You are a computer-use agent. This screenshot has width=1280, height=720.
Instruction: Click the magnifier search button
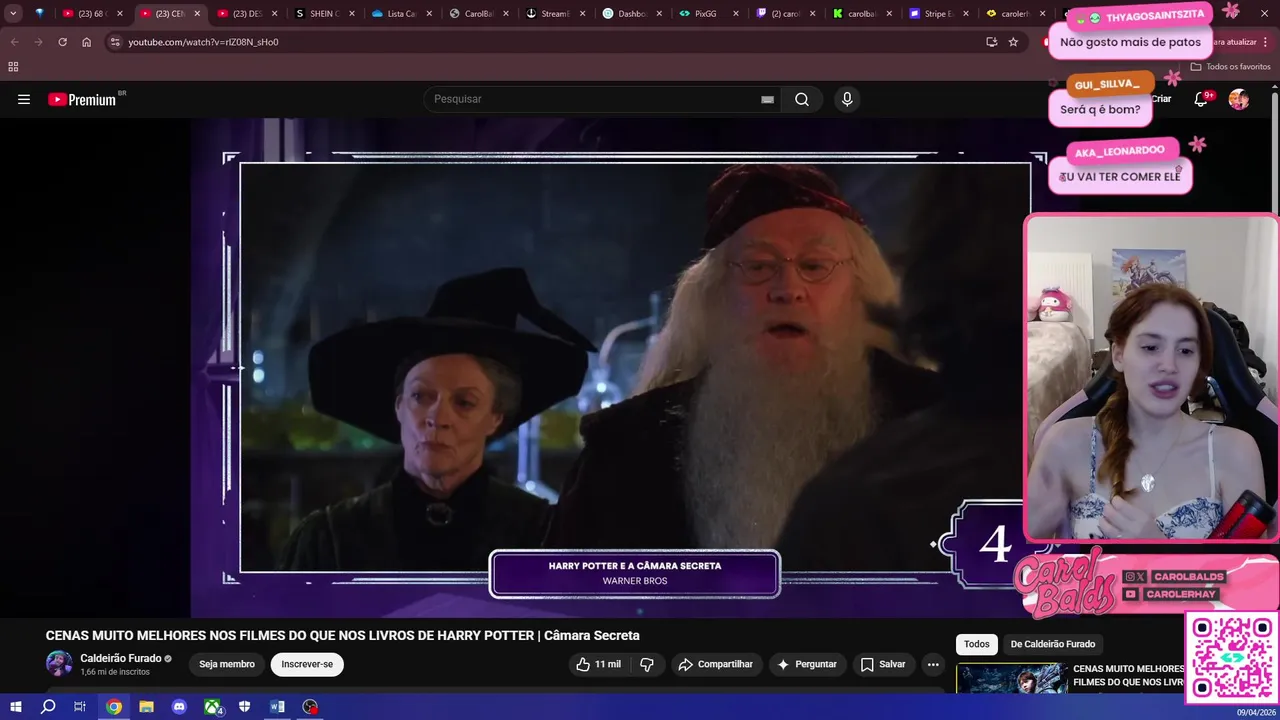click(x=802, y=99)
